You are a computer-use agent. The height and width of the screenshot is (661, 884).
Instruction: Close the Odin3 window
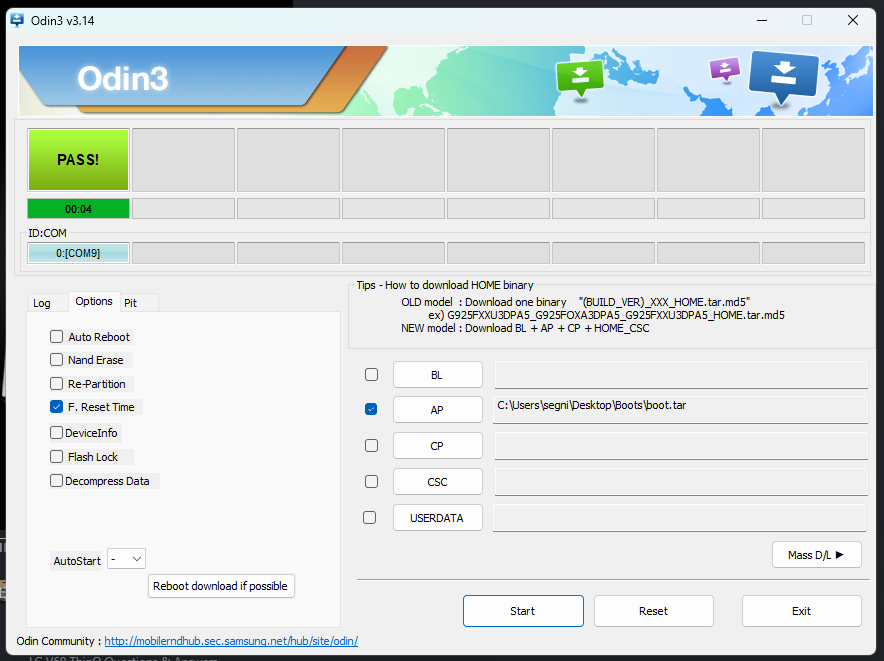coord(853,20)
